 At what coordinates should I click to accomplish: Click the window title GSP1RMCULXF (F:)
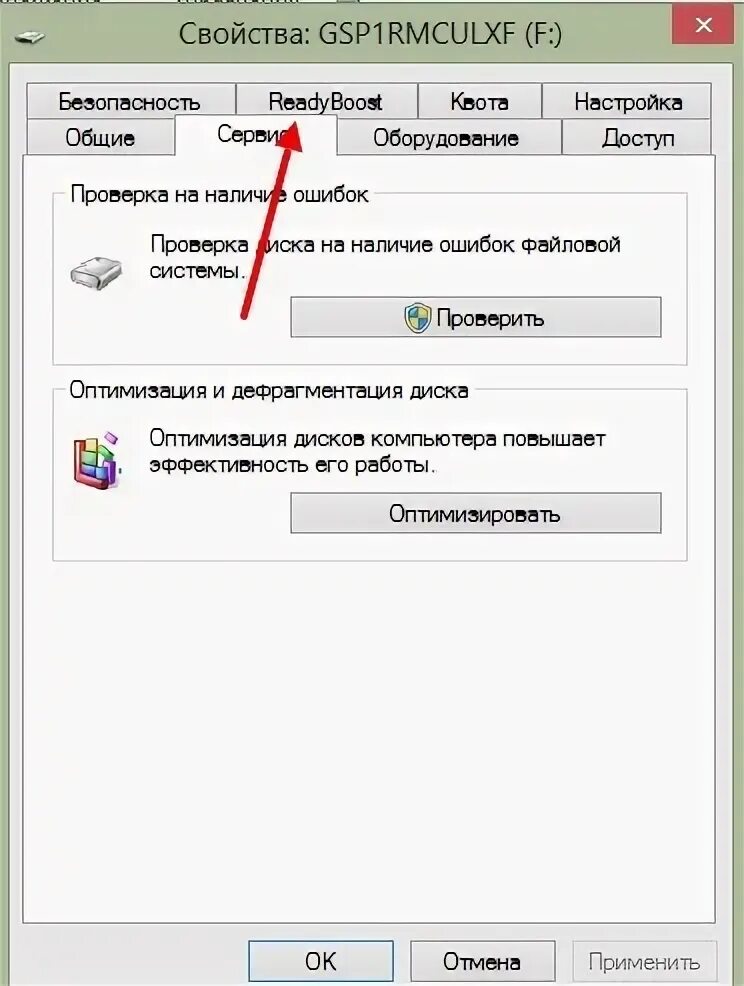370,33
